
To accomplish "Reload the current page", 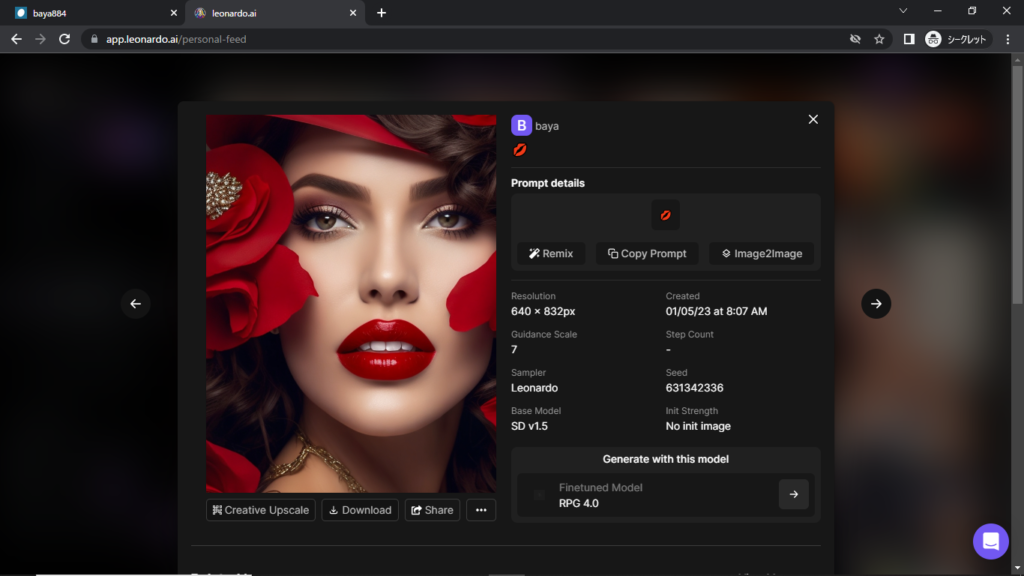I will coord(64,39).
